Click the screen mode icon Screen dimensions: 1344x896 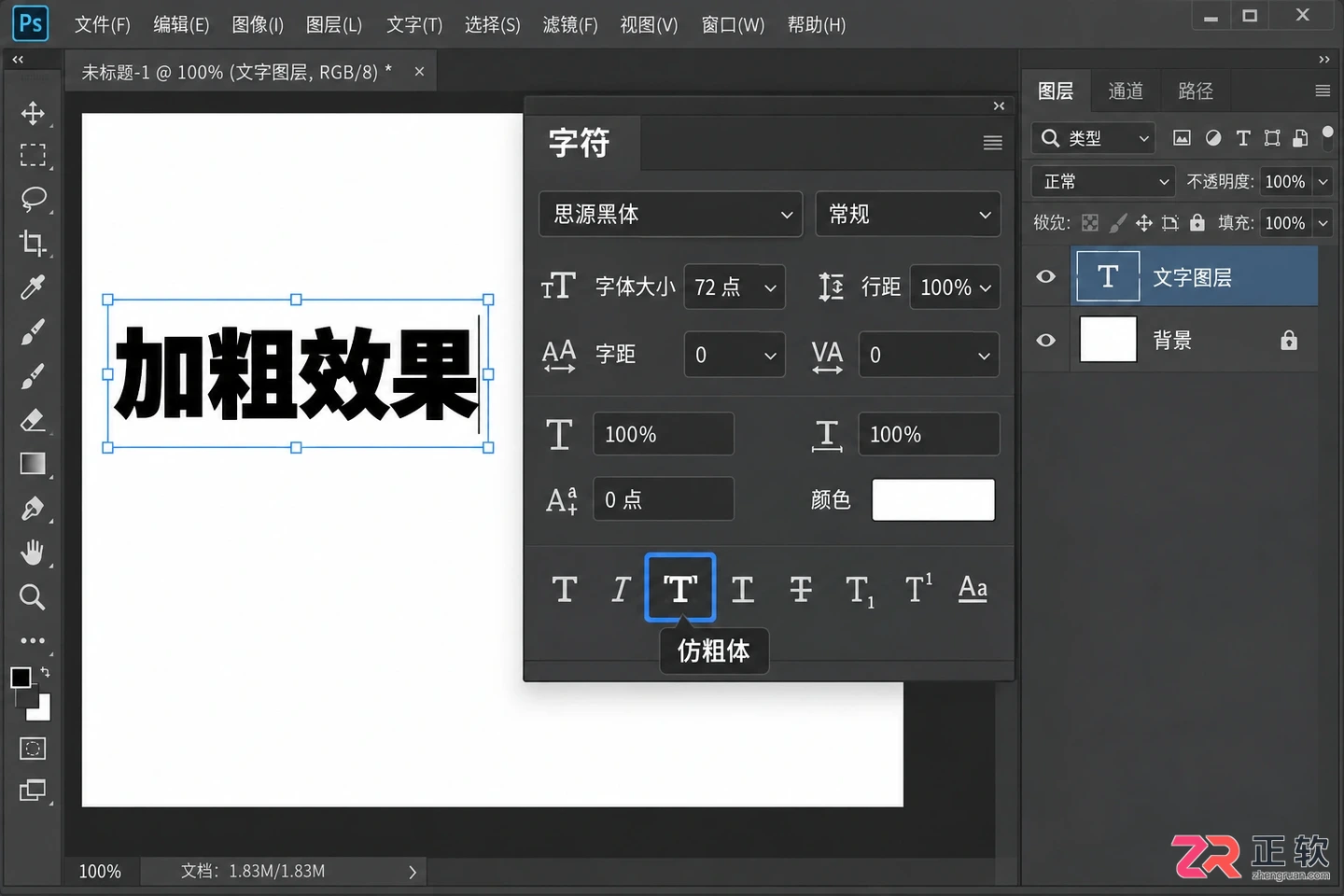[33, 791]
